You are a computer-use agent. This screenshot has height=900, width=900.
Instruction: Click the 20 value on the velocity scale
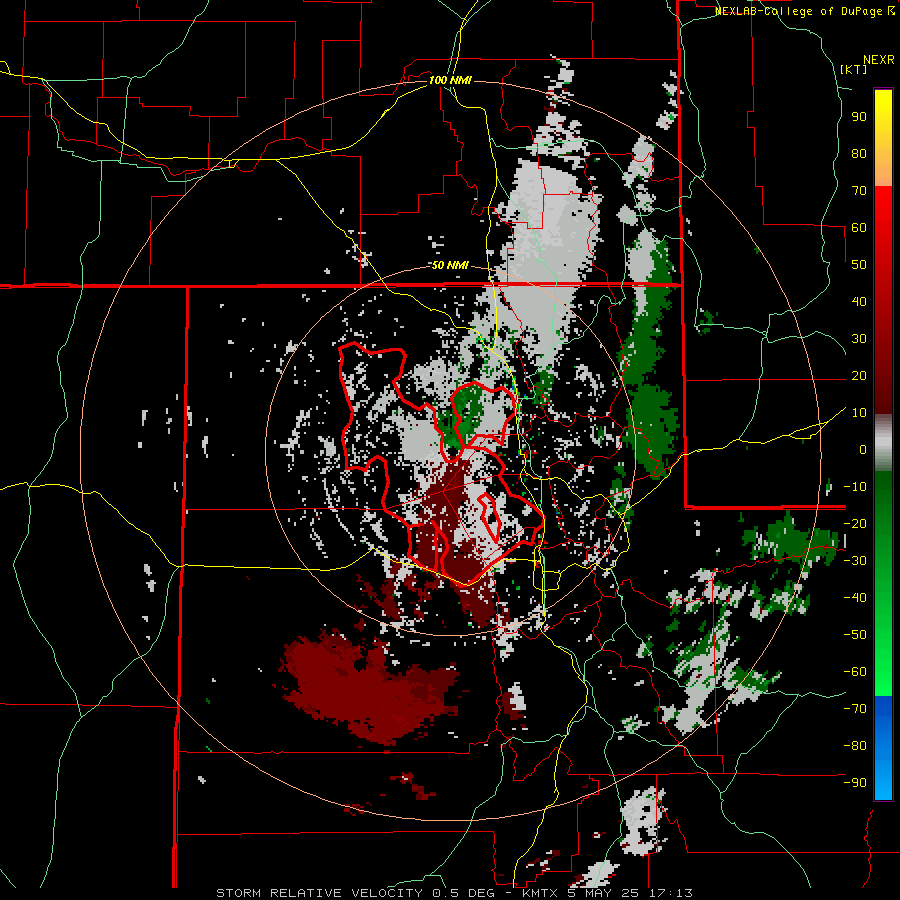pyautogui.click(x=859, y=376)
